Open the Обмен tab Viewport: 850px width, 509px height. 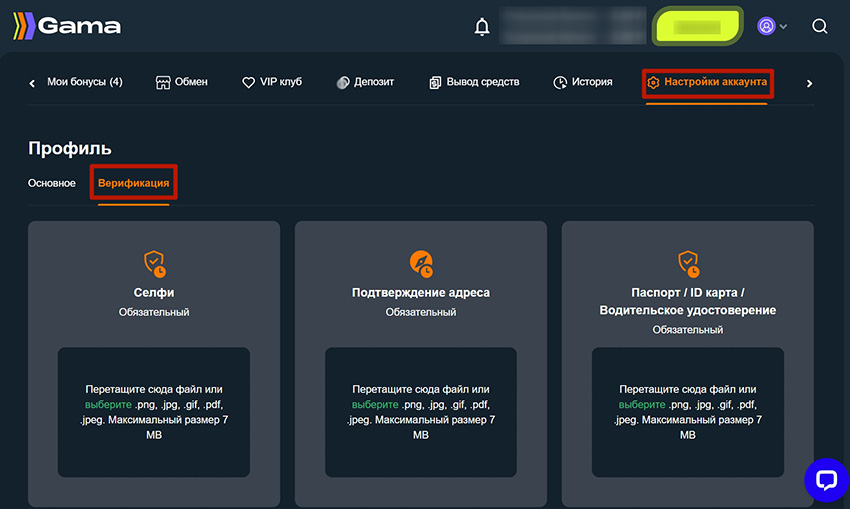[x=182, y=82]
